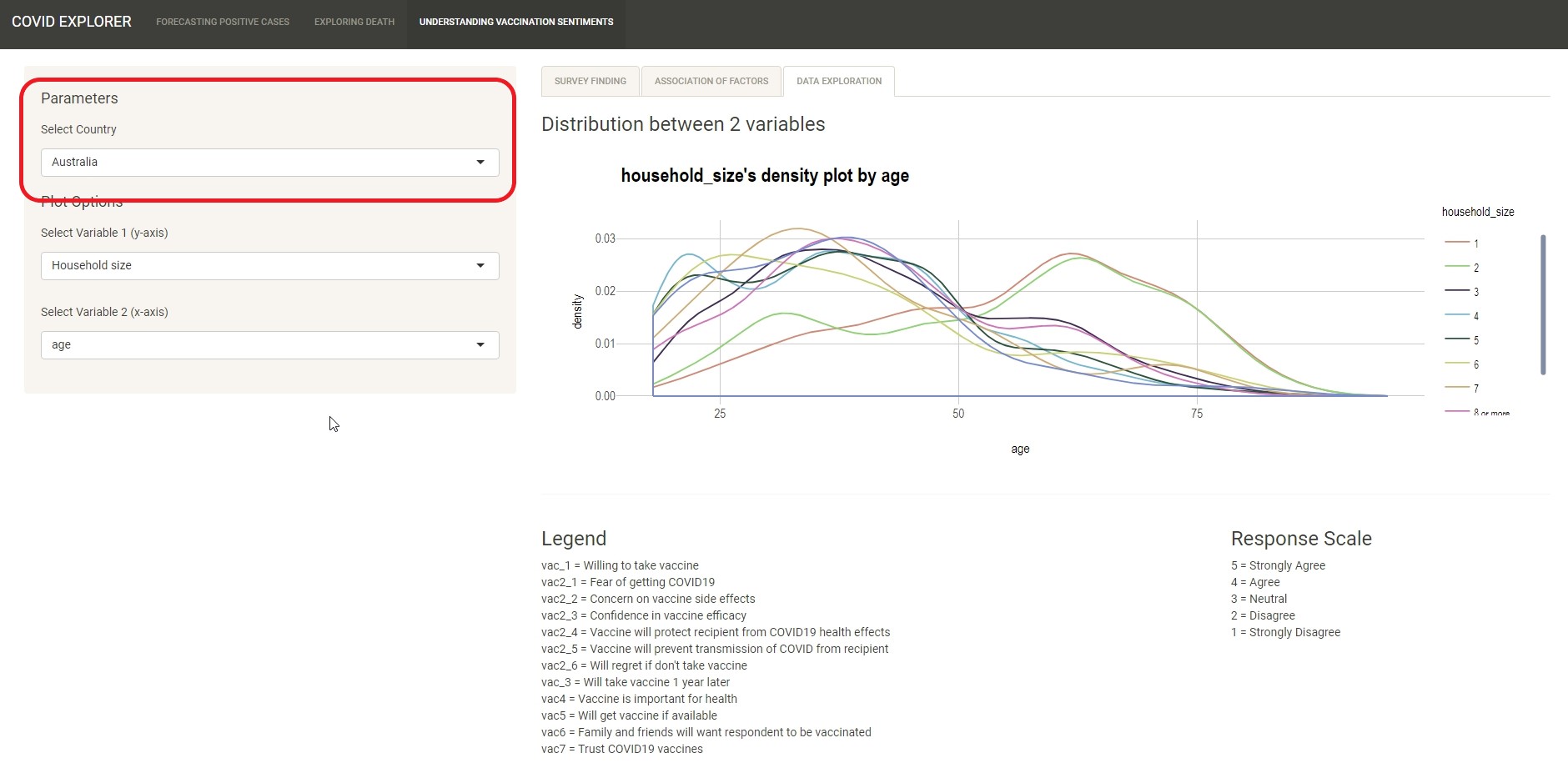The height and width of the screenshot is (773, 1568).
Task: Open Understanding Vaccination Sentiments in navbar
Action: (x=515, y=23)
